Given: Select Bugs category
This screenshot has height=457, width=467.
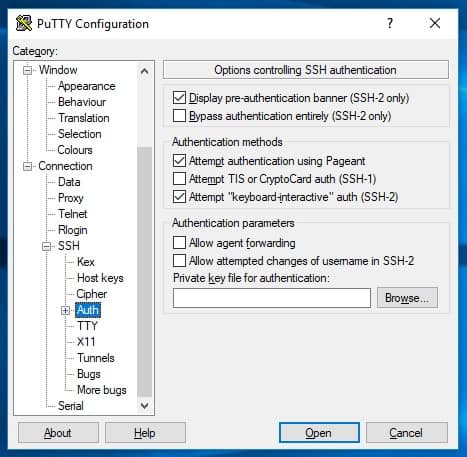Looking at the screenshot, I should (89, 374).
